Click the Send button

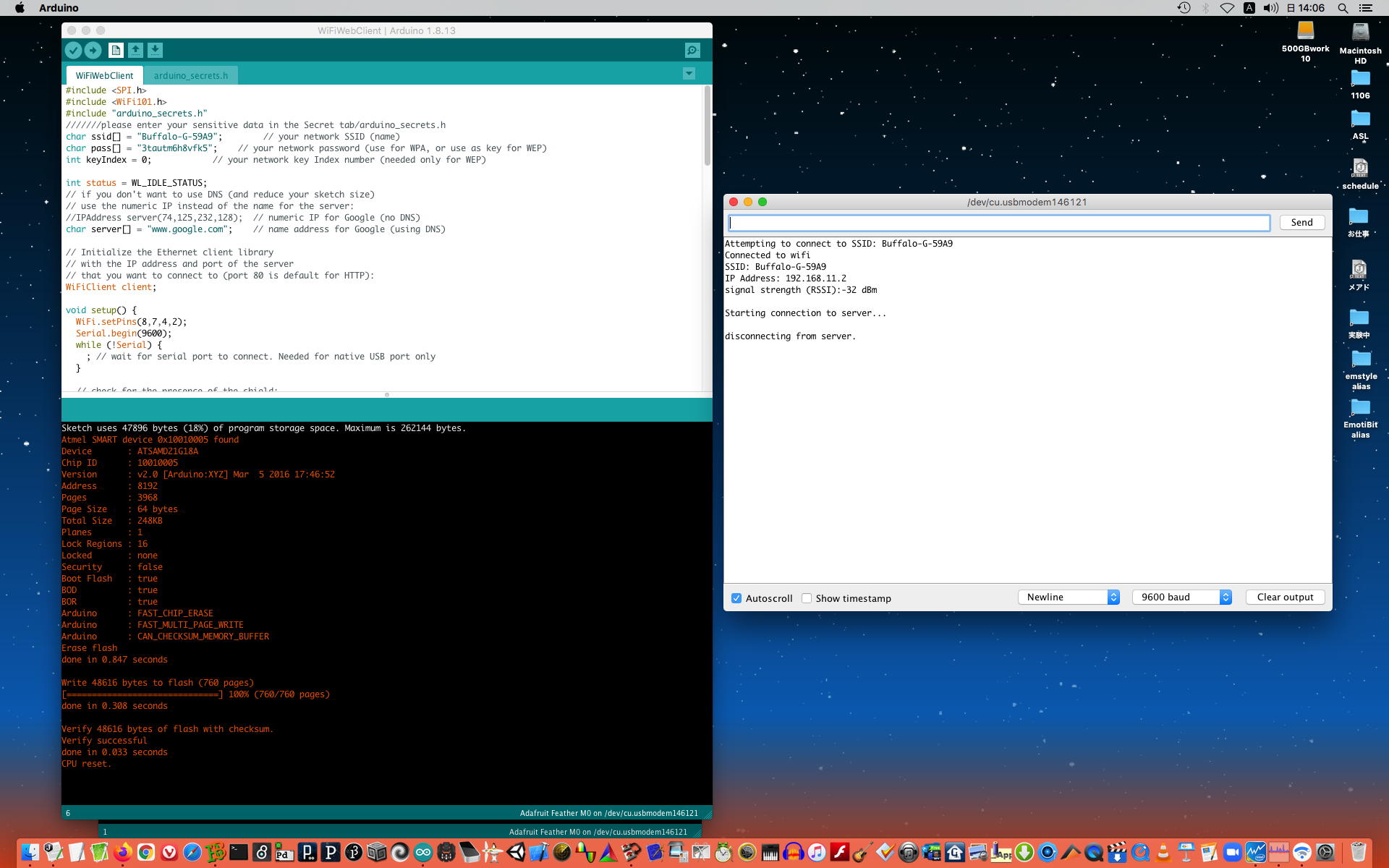[x=1301, y=222]
